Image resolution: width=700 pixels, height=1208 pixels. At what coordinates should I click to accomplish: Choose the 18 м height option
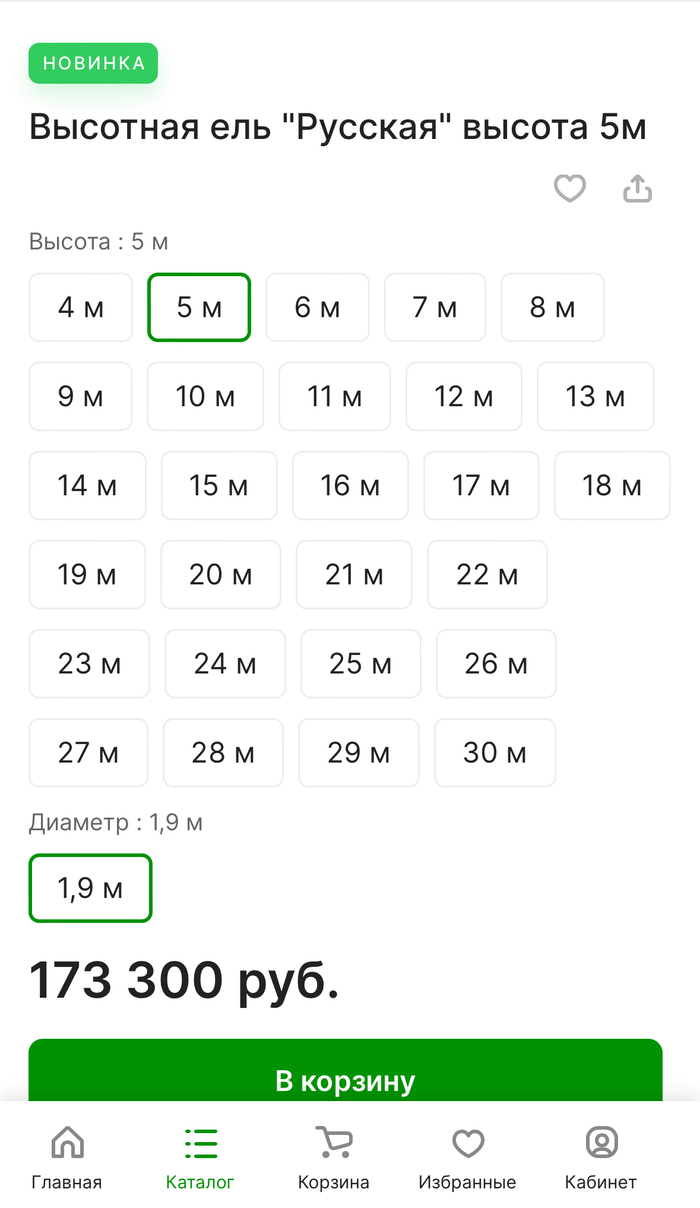click(x=612, y=485)
